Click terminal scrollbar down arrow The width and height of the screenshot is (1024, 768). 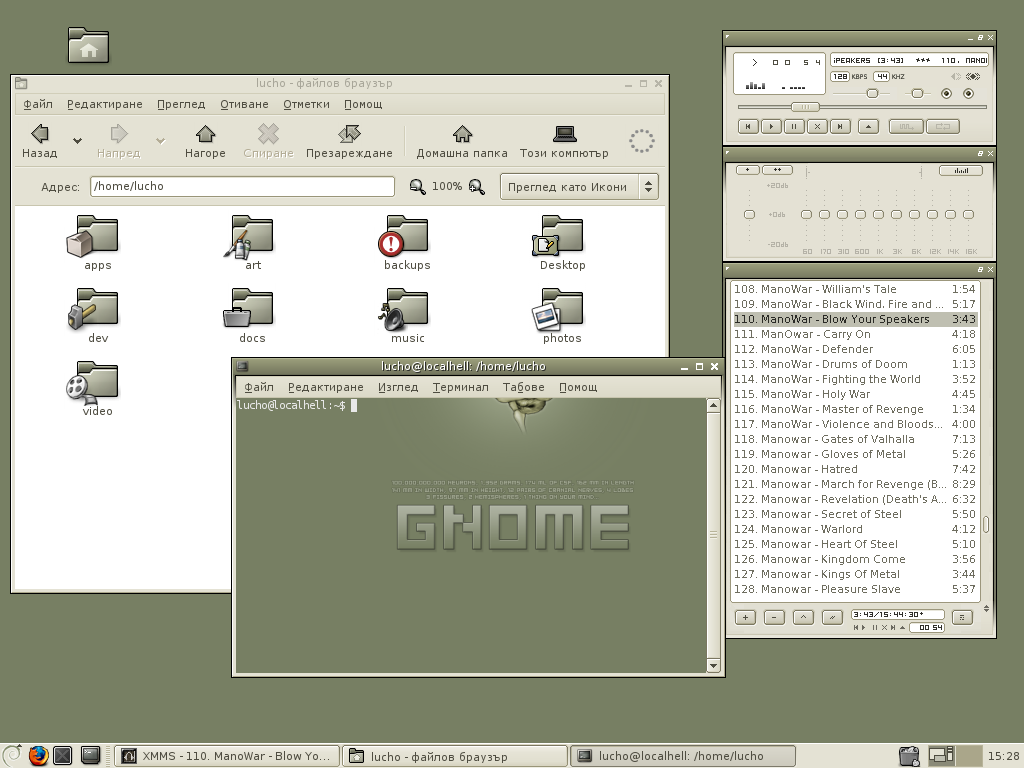tap(713, 665)
